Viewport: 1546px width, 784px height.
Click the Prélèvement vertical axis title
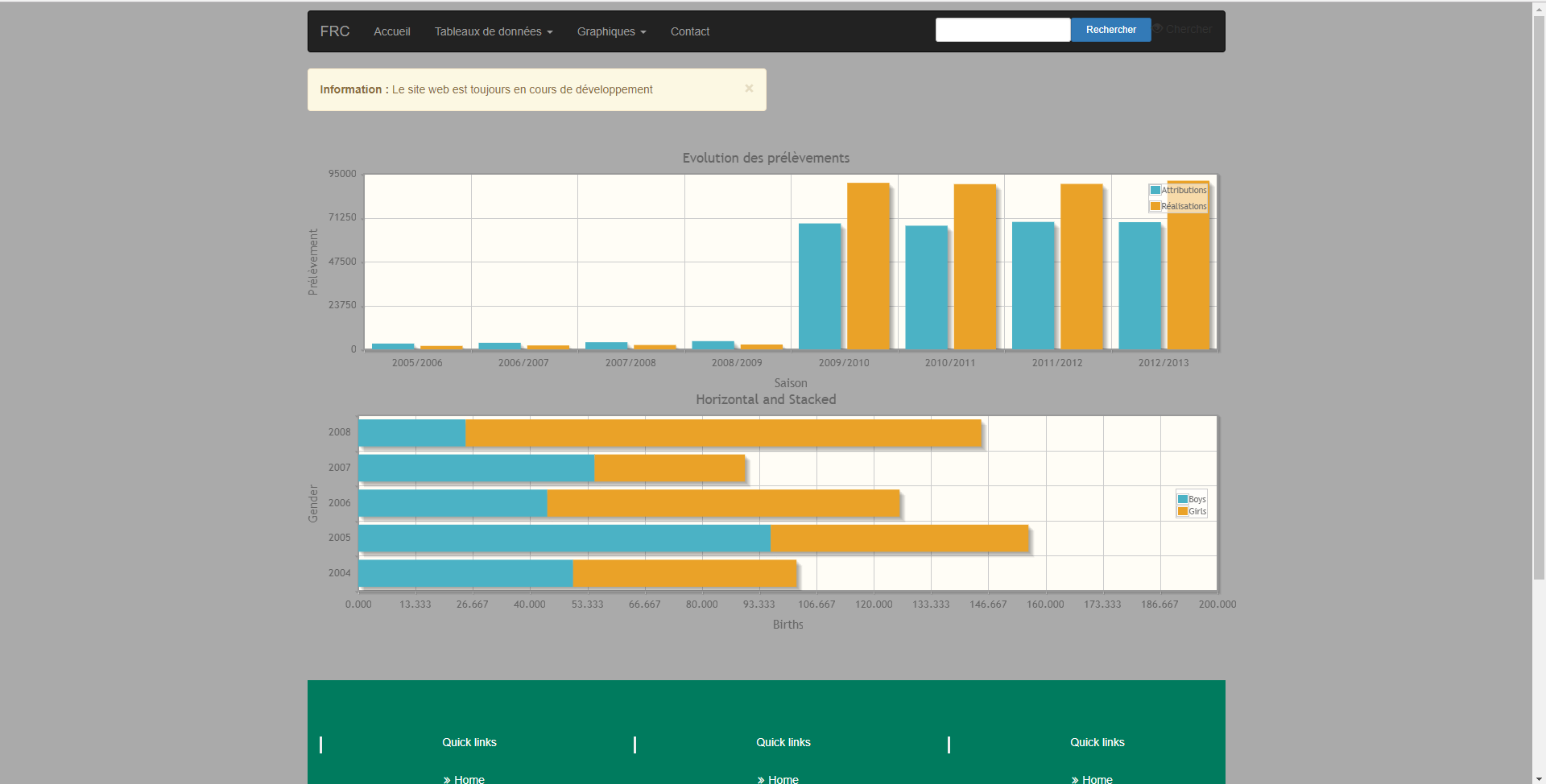tap(313, 262)
